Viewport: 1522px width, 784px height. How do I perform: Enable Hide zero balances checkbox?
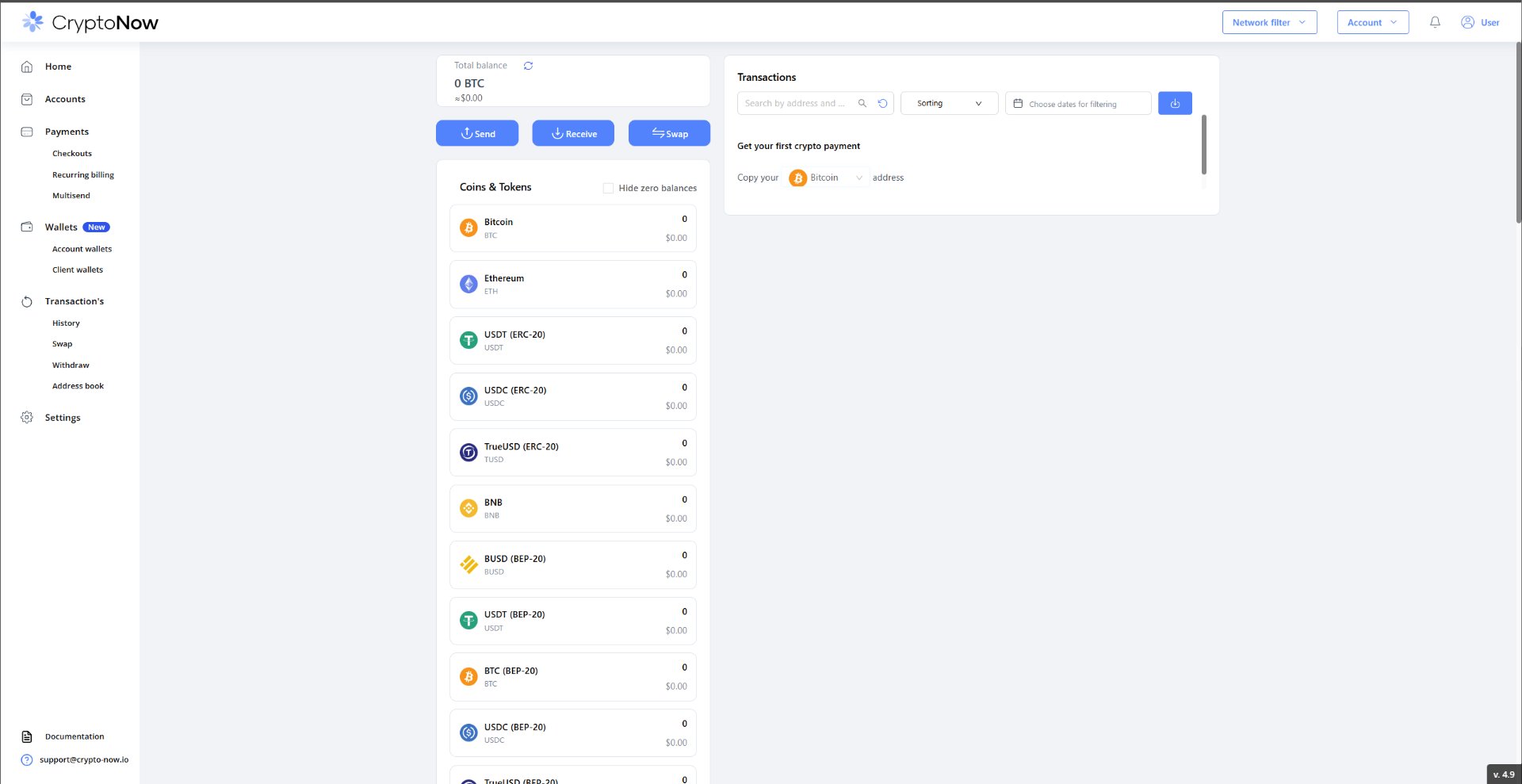[608, 188]
